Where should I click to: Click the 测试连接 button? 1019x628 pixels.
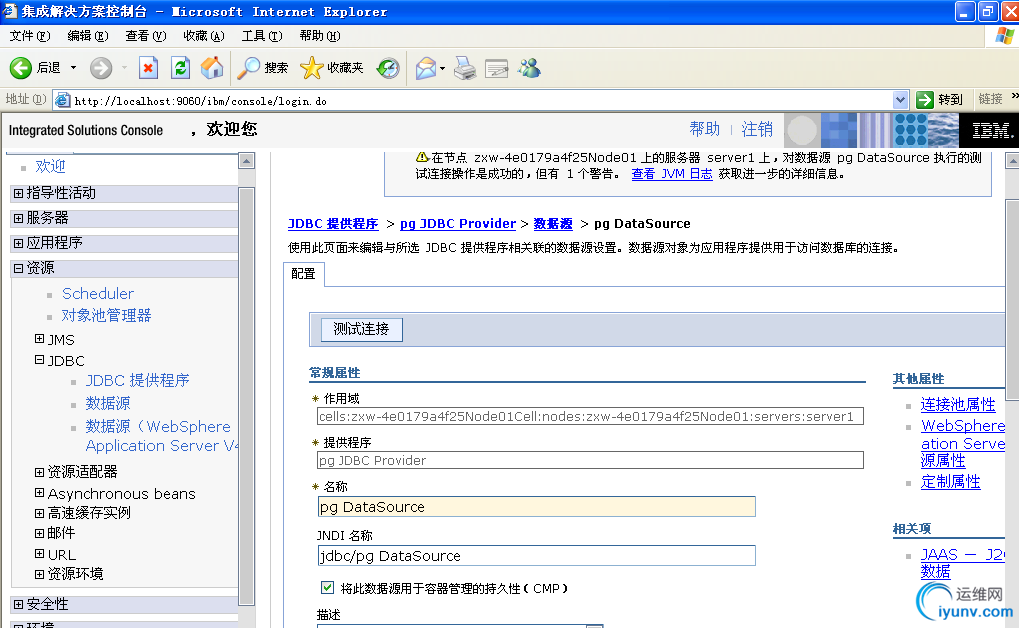[361, 329]
